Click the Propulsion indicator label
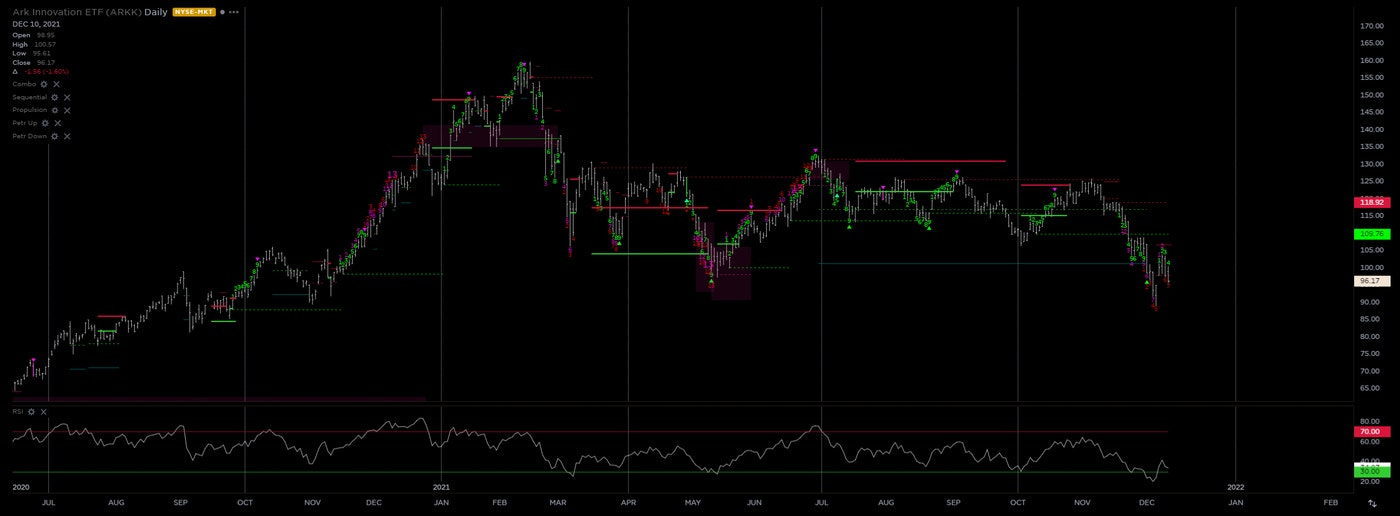The image size is (1400, 516). 29,110
